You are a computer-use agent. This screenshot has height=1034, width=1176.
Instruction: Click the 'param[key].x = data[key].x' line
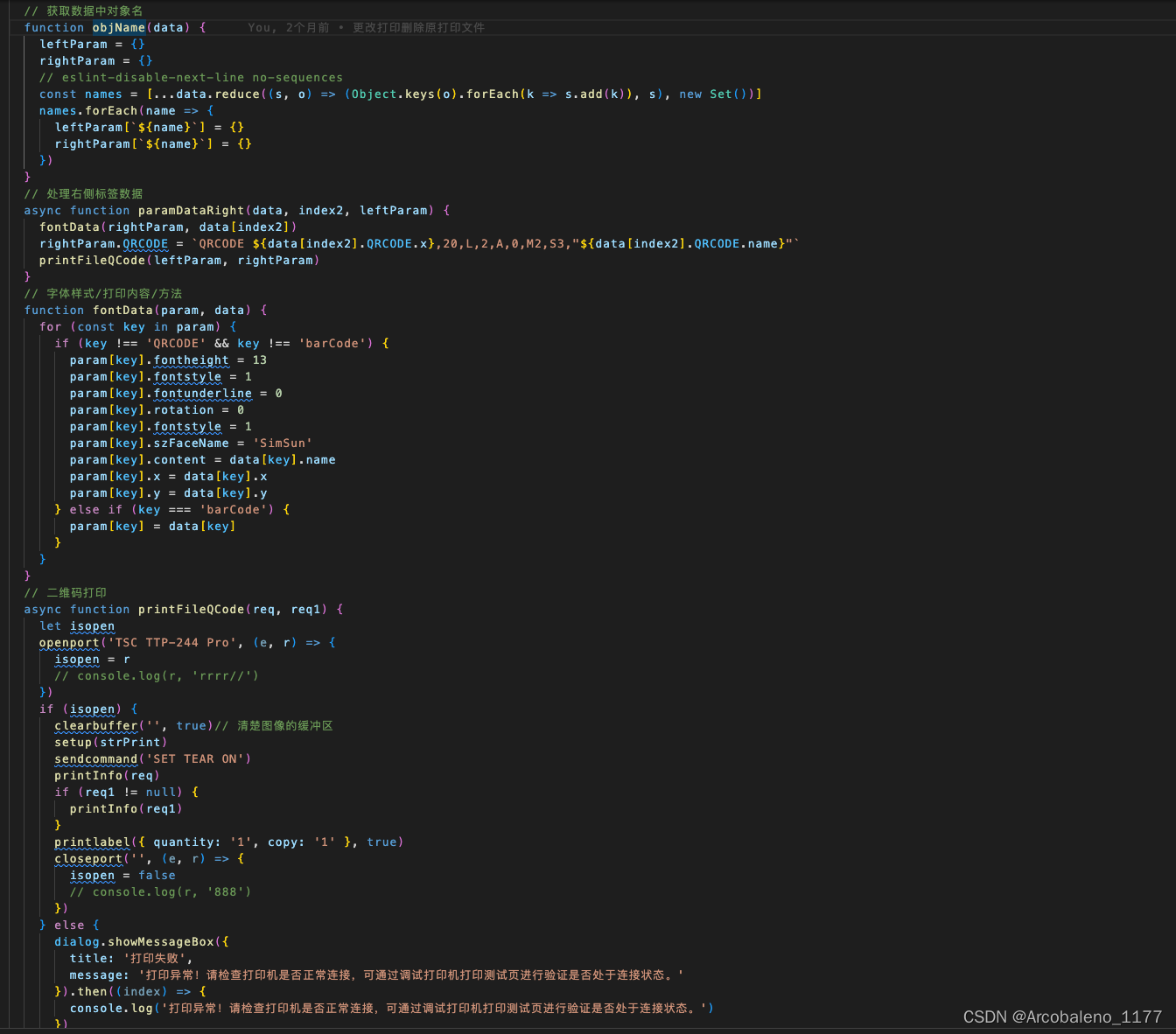coord(168,476)
